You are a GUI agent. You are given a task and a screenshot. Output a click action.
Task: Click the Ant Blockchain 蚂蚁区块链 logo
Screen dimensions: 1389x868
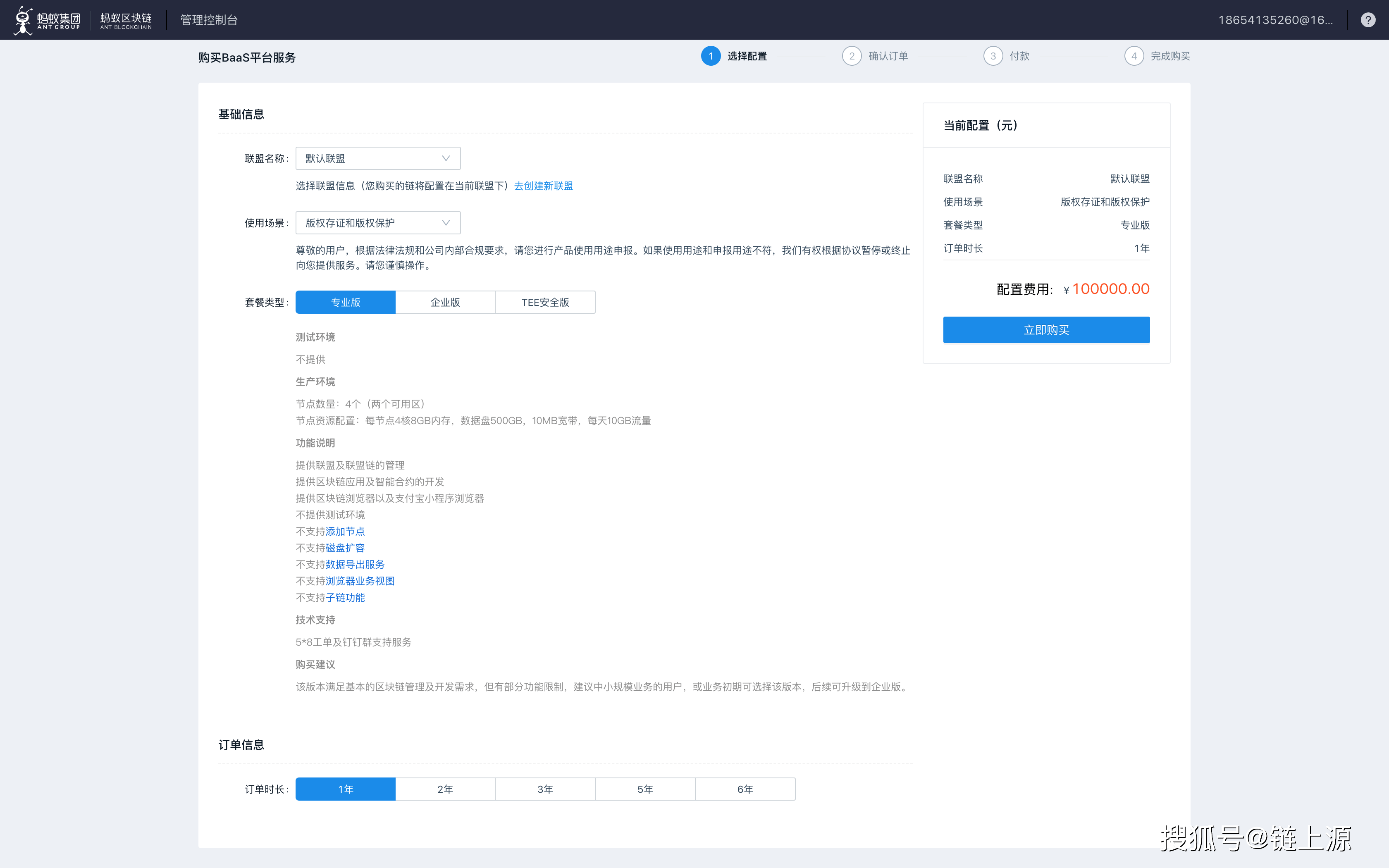(x=126, y=21)
